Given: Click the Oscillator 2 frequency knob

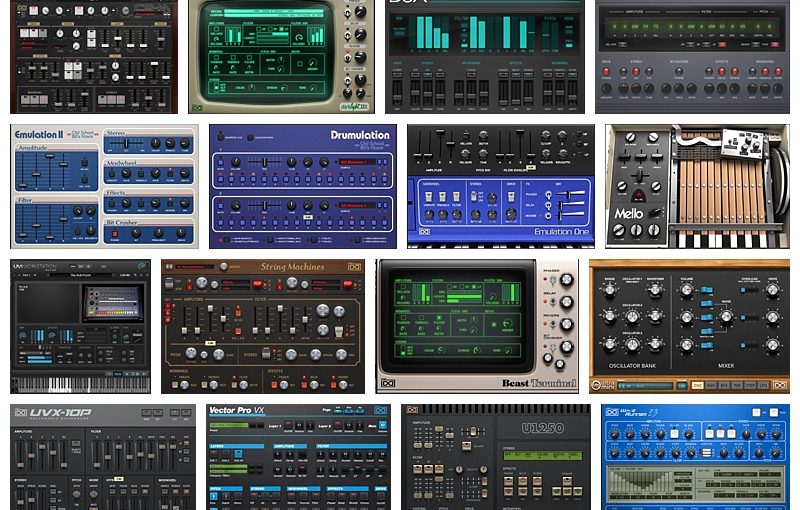Looking at the screenshot, I should click(633, 317).
